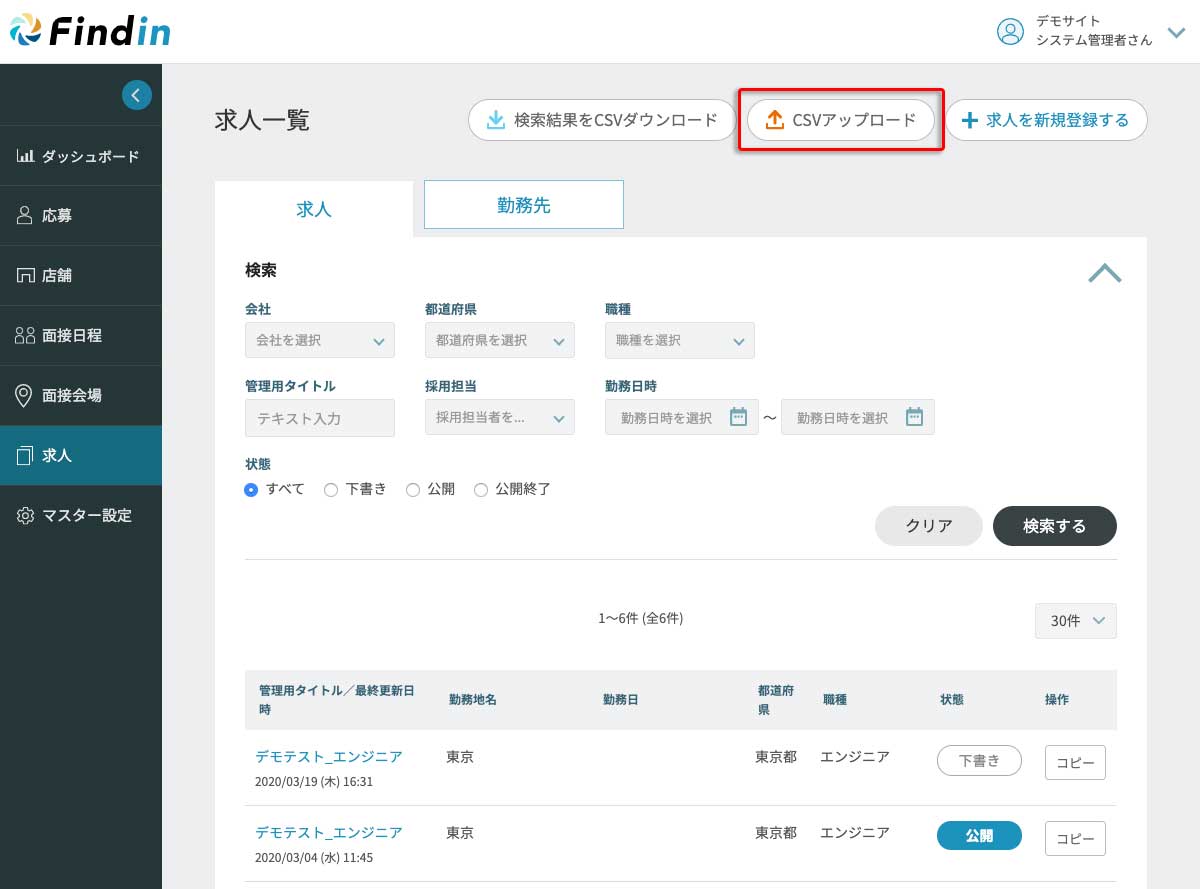
Task: Open the start date calendar icon
Action: pos(738,417)
